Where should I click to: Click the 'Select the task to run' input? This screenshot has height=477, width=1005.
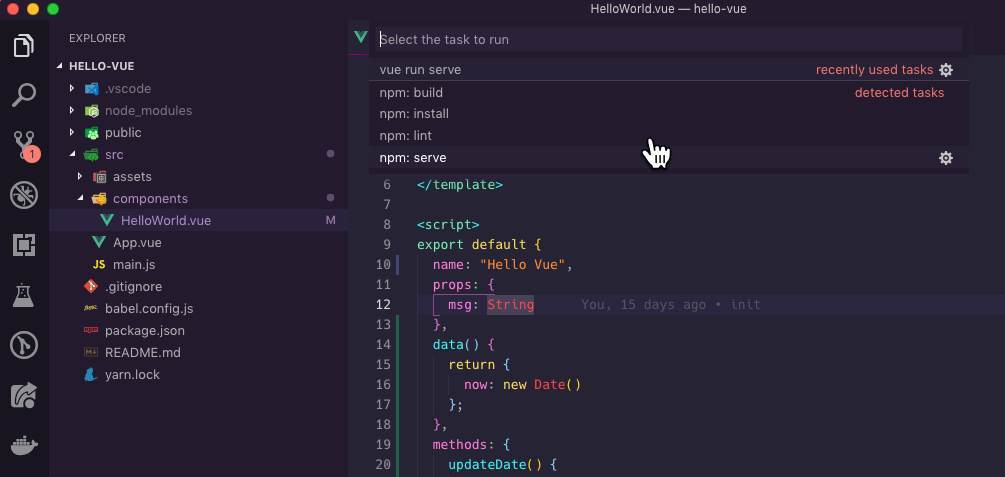click(x=668, y=40)
